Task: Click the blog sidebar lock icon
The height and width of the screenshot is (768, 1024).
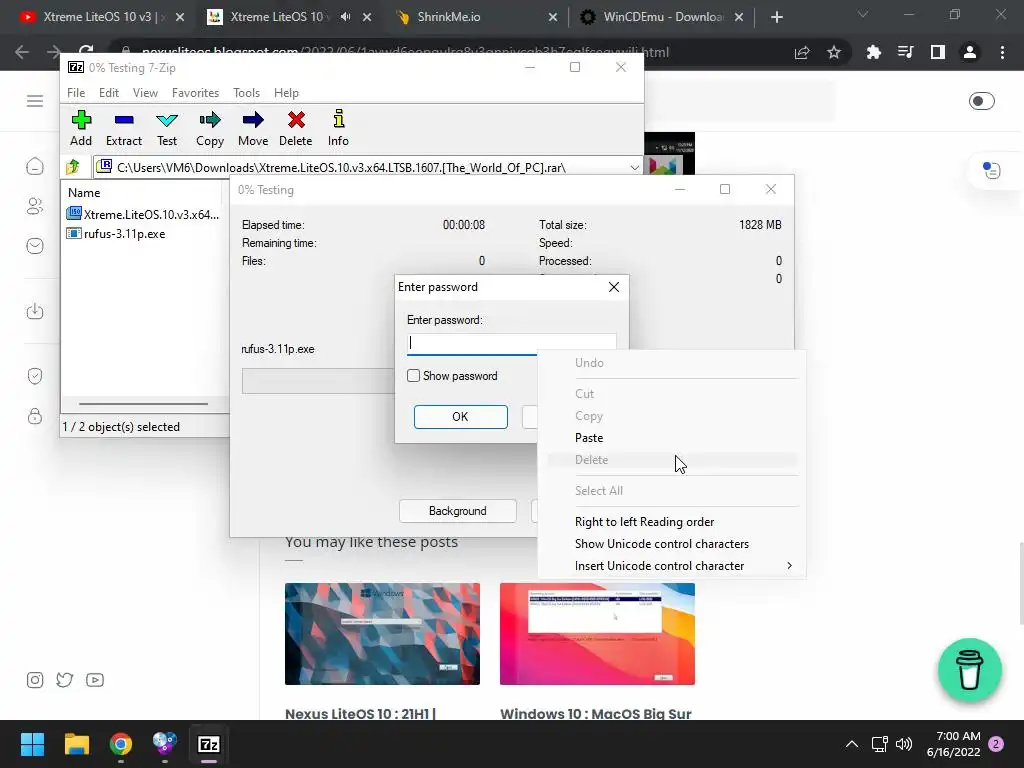Action: coord(35,416)
